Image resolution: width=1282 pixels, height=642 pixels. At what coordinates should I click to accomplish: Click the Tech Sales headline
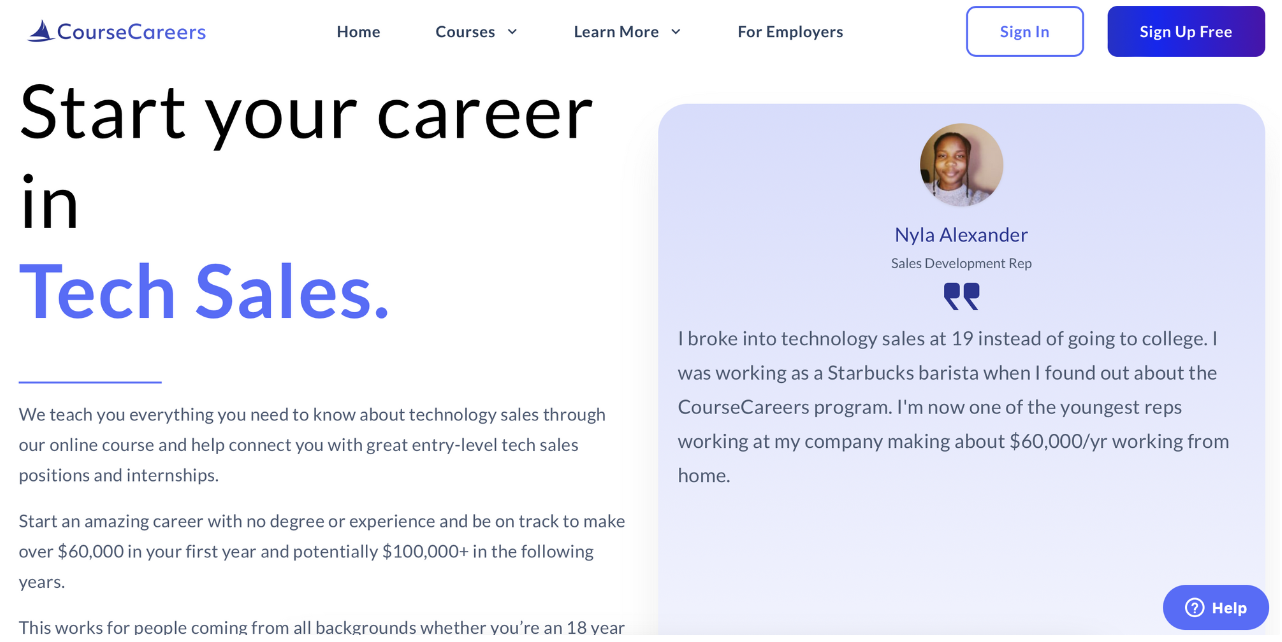tap(203, 291)
